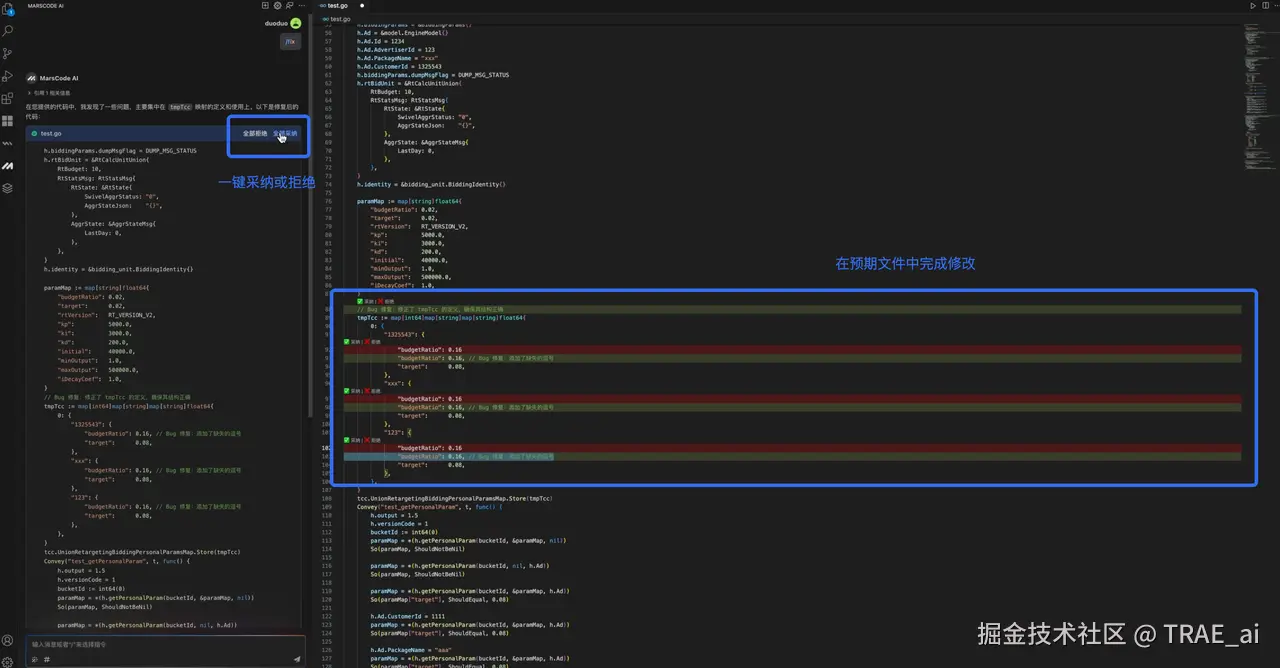Click the Convey("test_getPersonalParam") line in editor

click(x=430, y=507)
